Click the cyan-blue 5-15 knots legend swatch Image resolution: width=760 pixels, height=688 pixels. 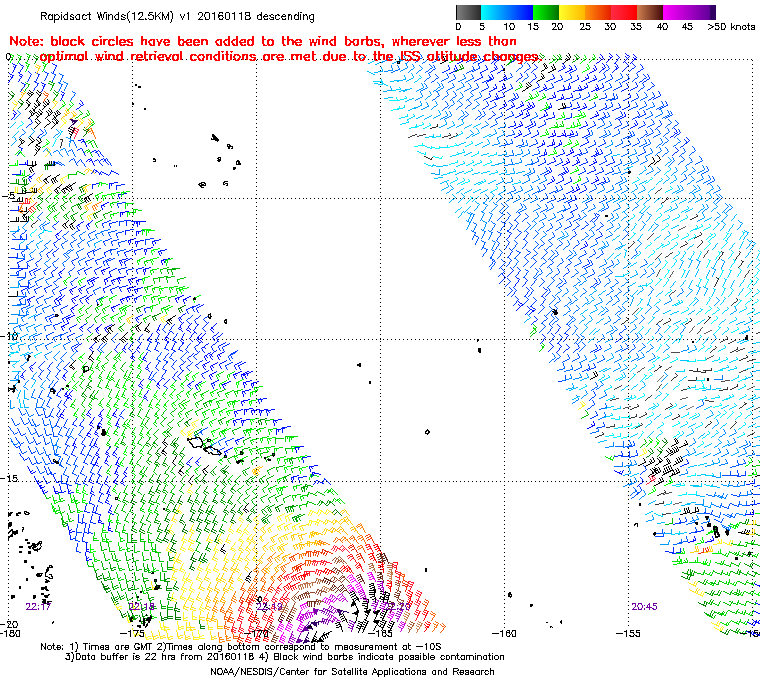(507, 12)
